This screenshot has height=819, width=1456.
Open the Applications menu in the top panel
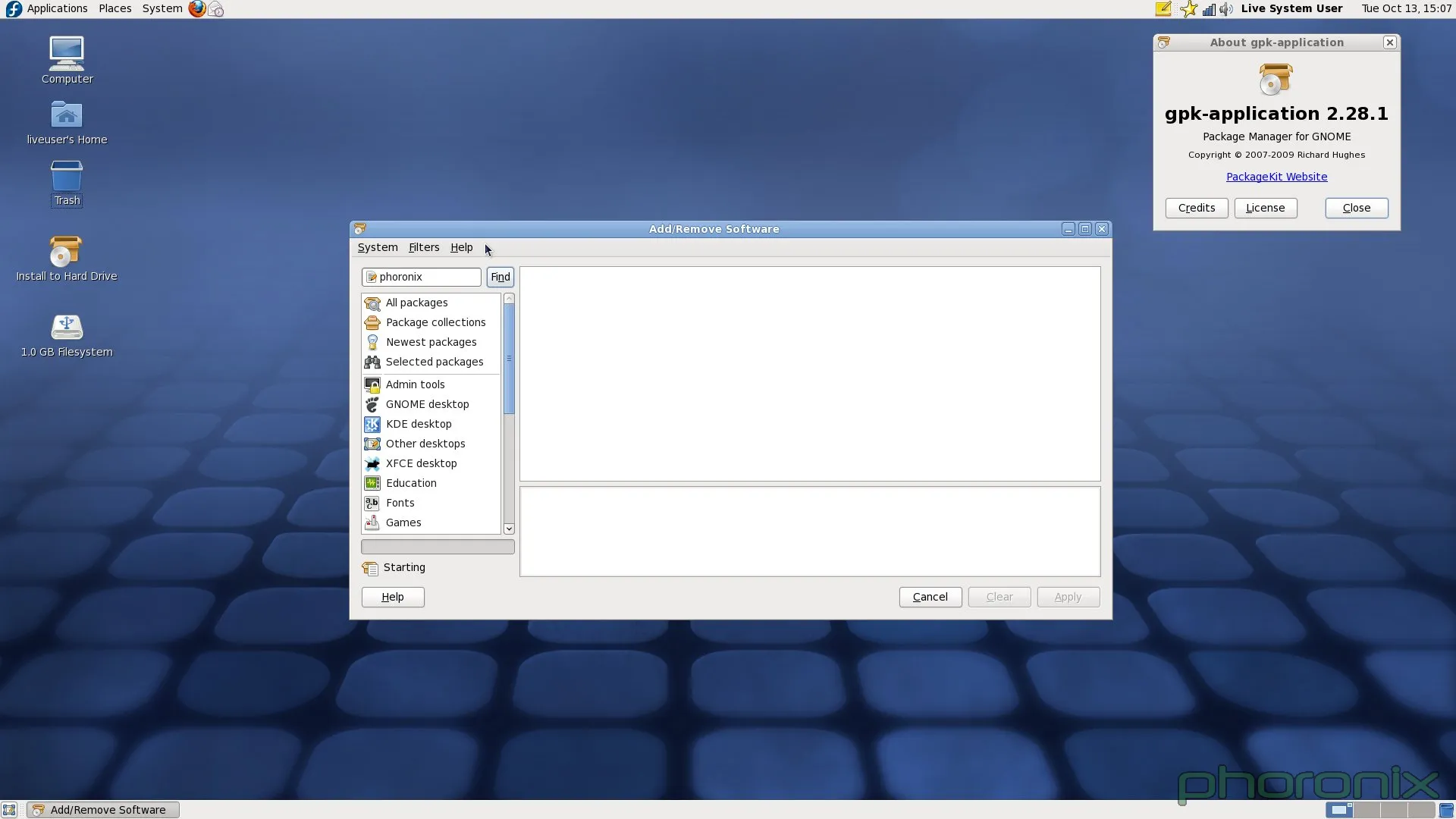[57, 9]
